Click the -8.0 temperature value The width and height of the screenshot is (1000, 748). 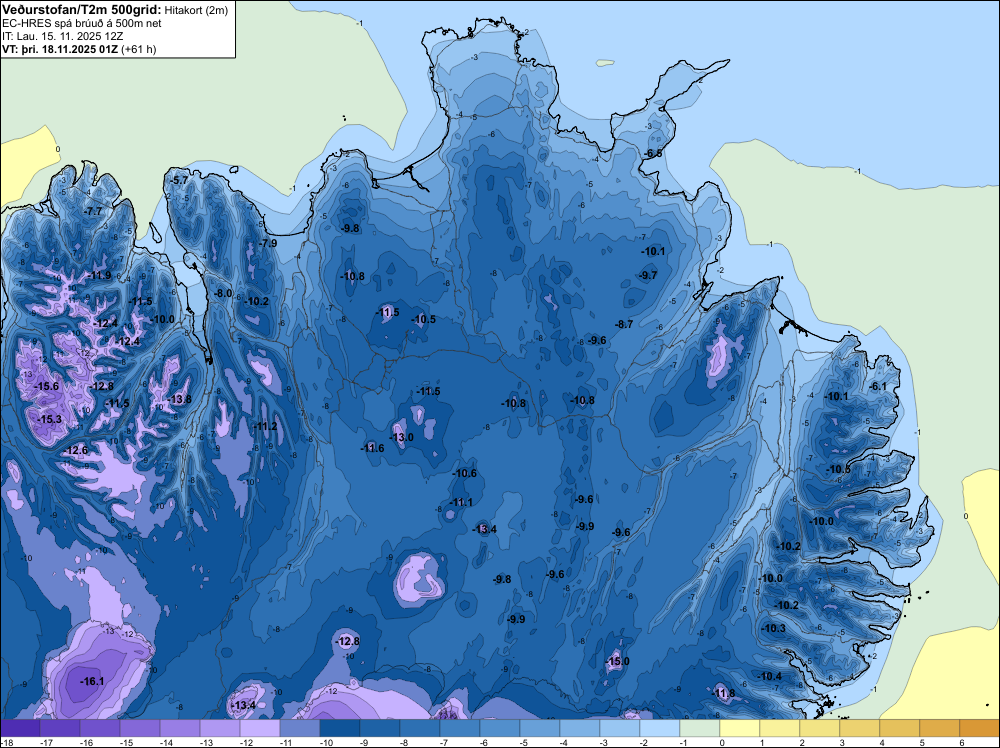click(223, 293)
